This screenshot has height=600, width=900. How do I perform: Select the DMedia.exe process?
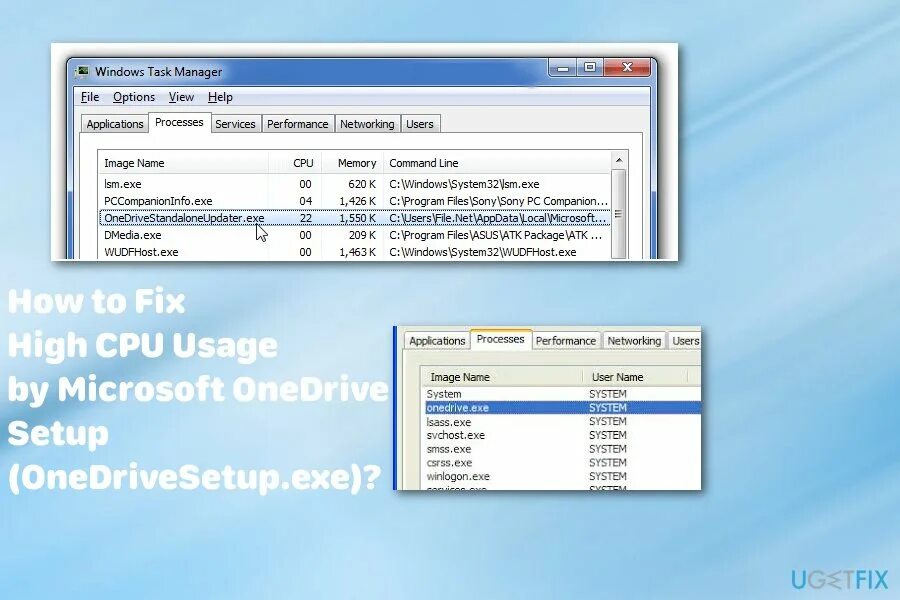coord(354,235)
